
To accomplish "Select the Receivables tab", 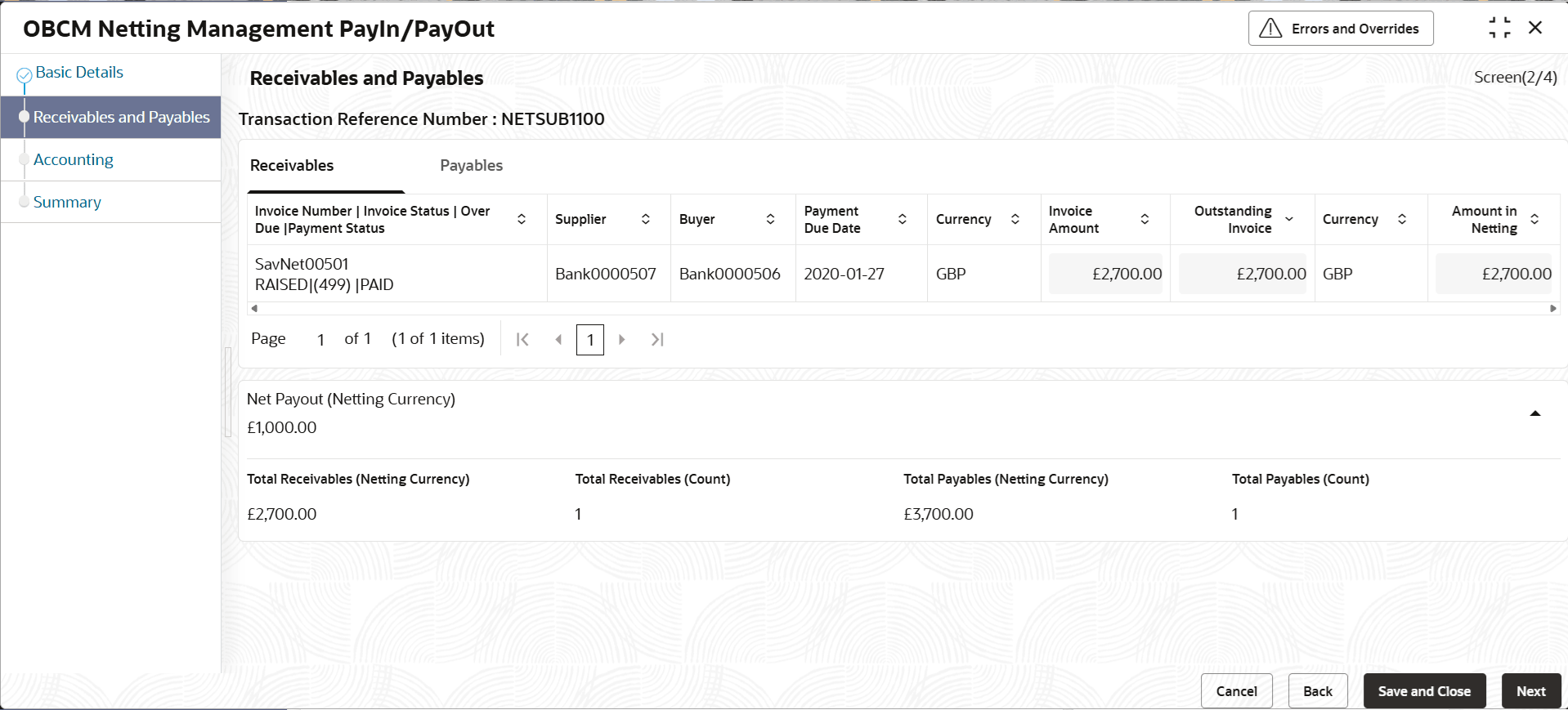I will tap(292, 166).
